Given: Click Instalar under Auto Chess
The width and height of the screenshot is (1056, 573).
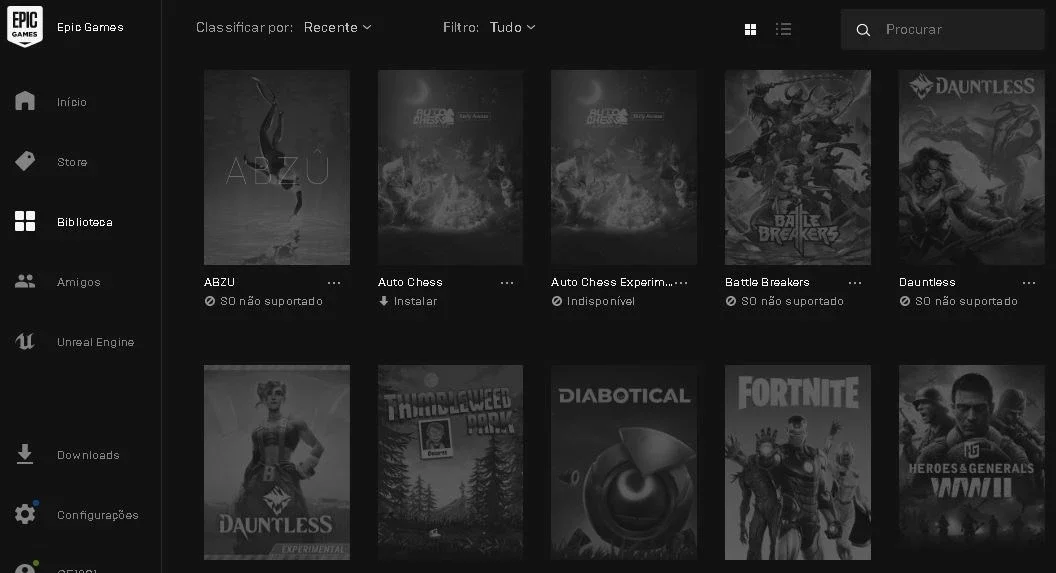Looking at the screenshot, I should pos(416,301).
